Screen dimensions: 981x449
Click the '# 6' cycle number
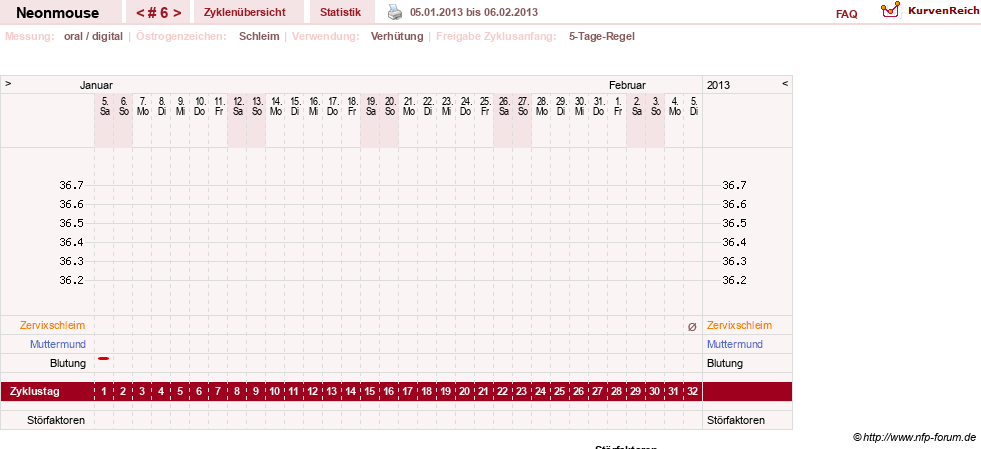pos(158,13)
